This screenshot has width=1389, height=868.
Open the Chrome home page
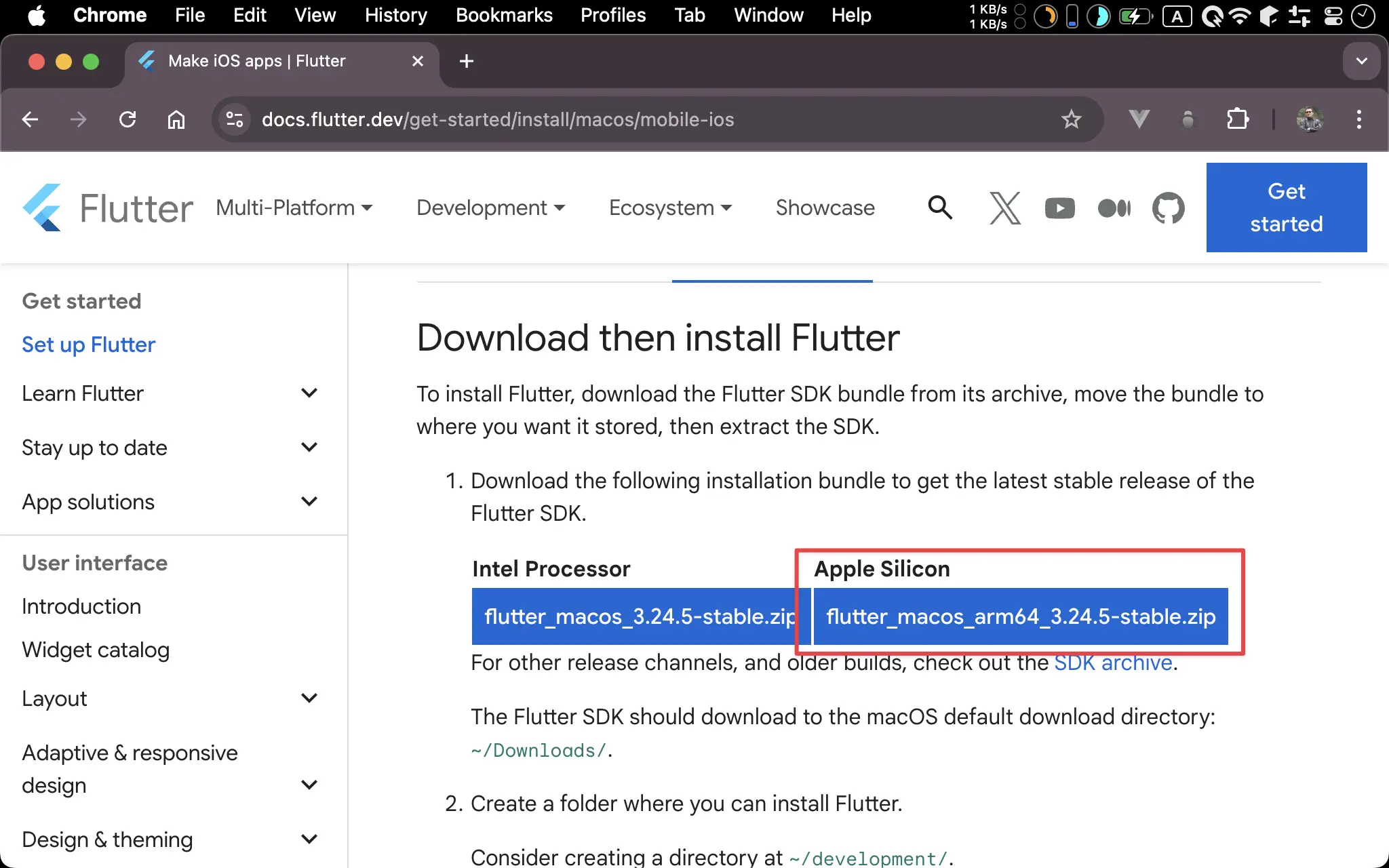point(176,120)
